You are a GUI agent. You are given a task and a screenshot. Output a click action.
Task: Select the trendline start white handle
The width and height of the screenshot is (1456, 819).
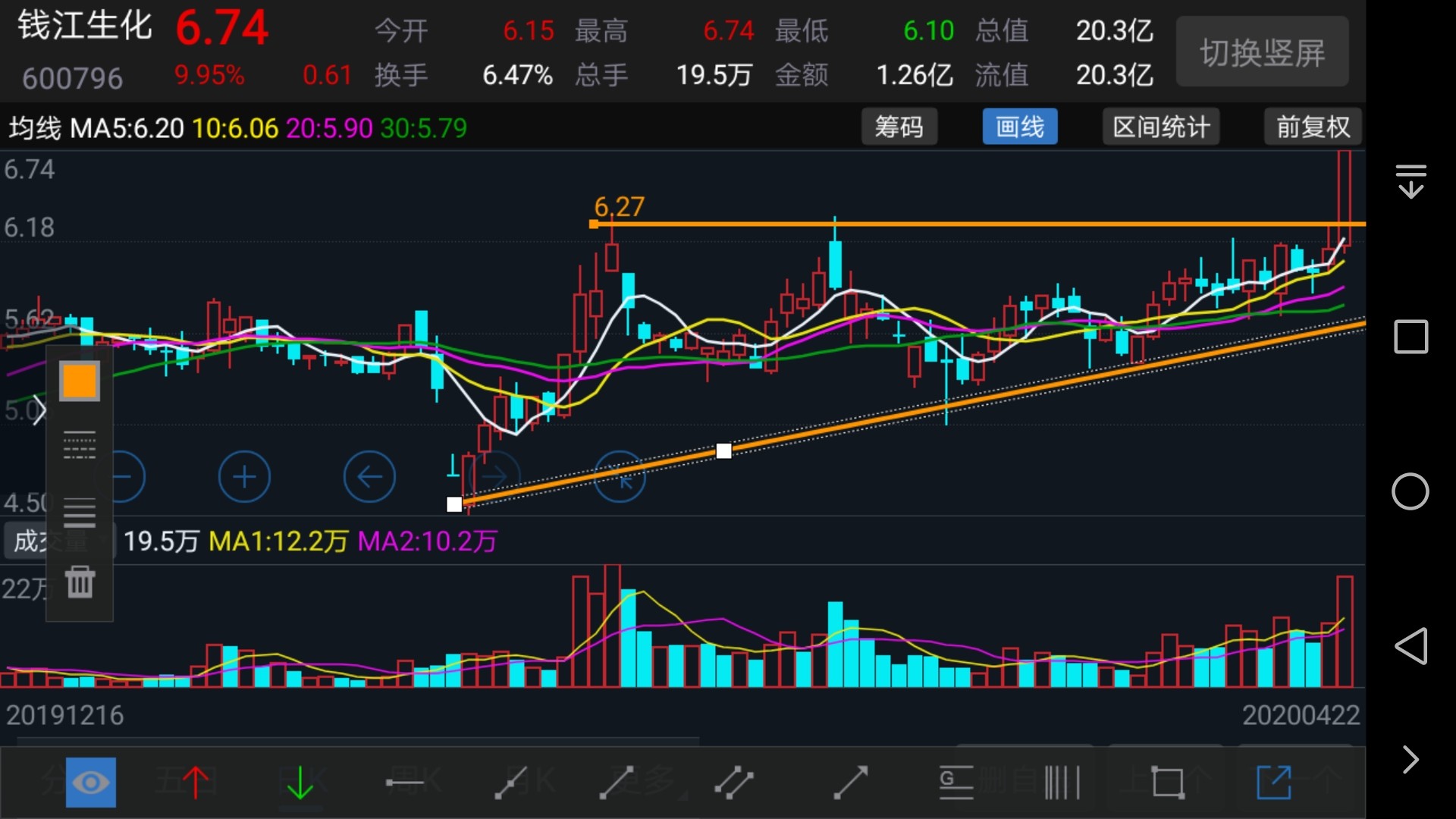click(x=454, y=504)
